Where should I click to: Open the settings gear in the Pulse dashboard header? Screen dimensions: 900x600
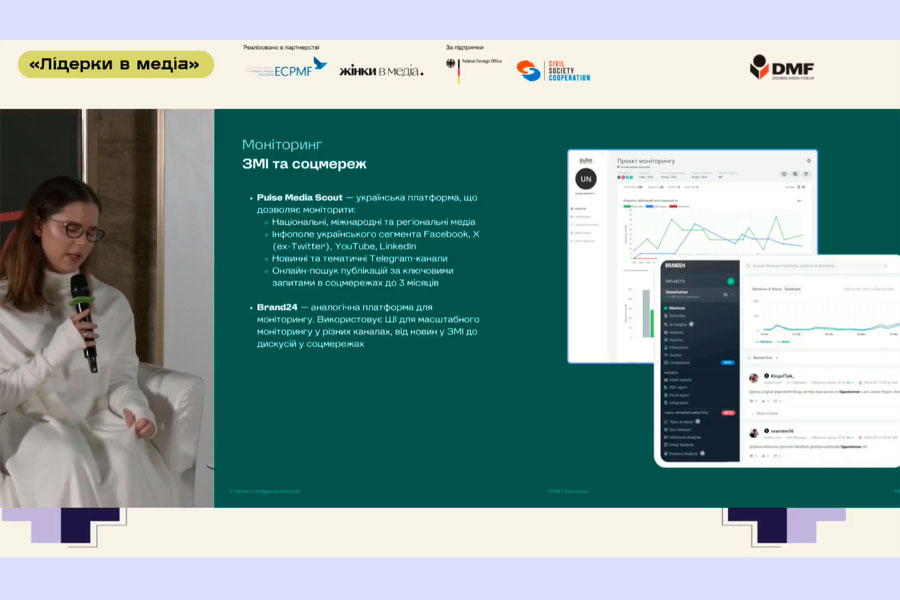click(x=809, y=161)
